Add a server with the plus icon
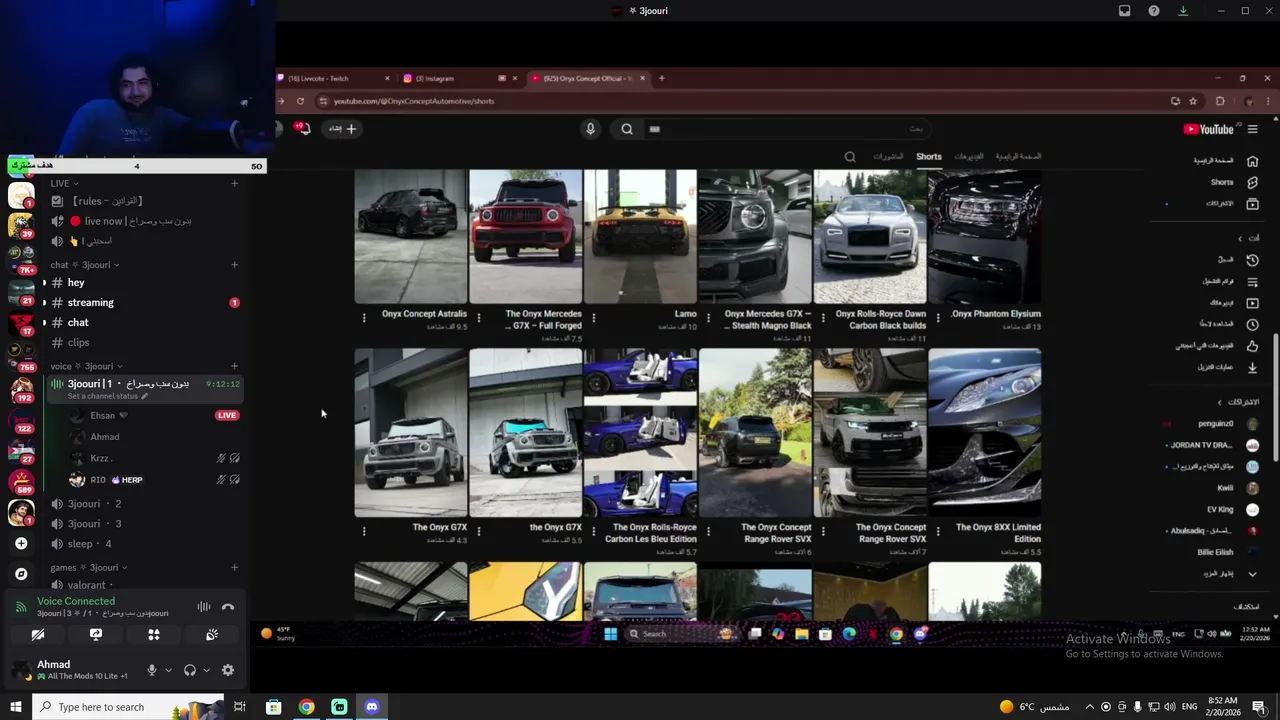The width and height of the screenshot is (1280, 720). point(21,543)
